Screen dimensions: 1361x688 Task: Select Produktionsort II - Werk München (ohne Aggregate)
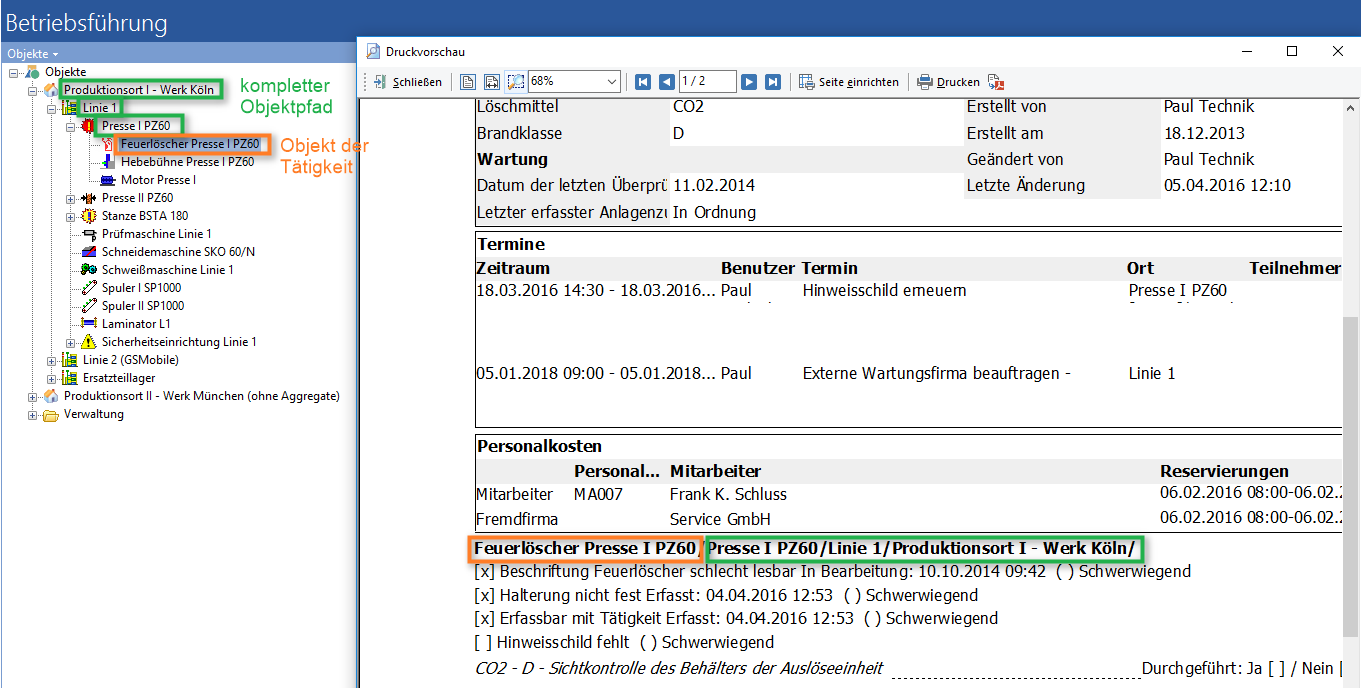(201, 396)
